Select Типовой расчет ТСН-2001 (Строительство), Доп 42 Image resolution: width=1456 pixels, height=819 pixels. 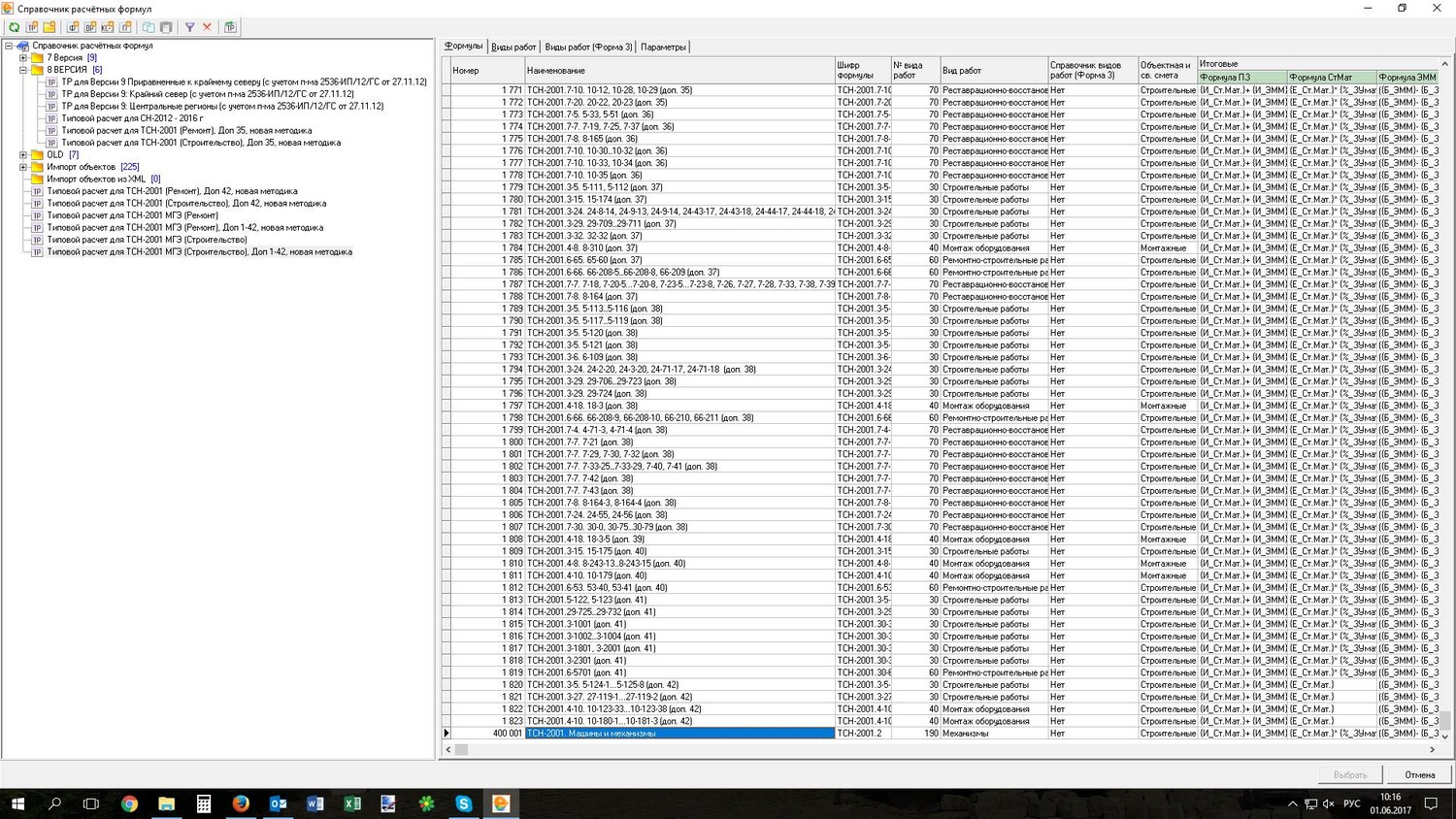coord(186,204)
